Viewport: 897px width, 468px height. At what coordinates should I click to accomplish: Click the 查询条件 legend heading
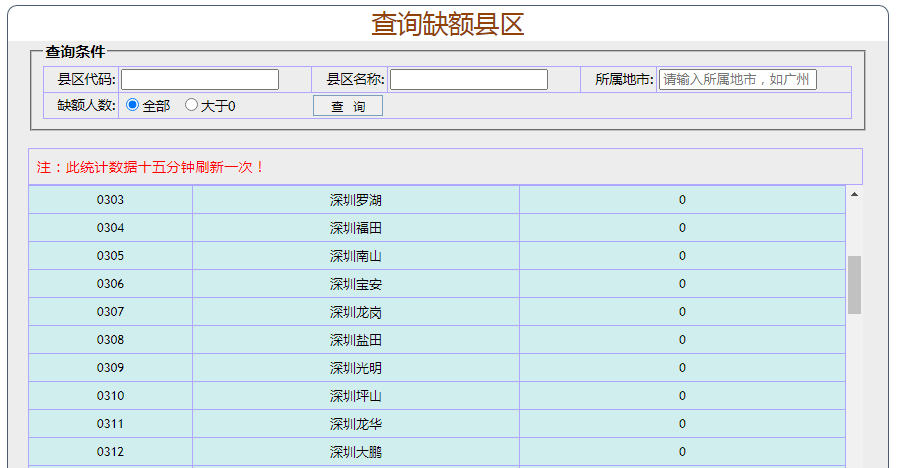75,52
